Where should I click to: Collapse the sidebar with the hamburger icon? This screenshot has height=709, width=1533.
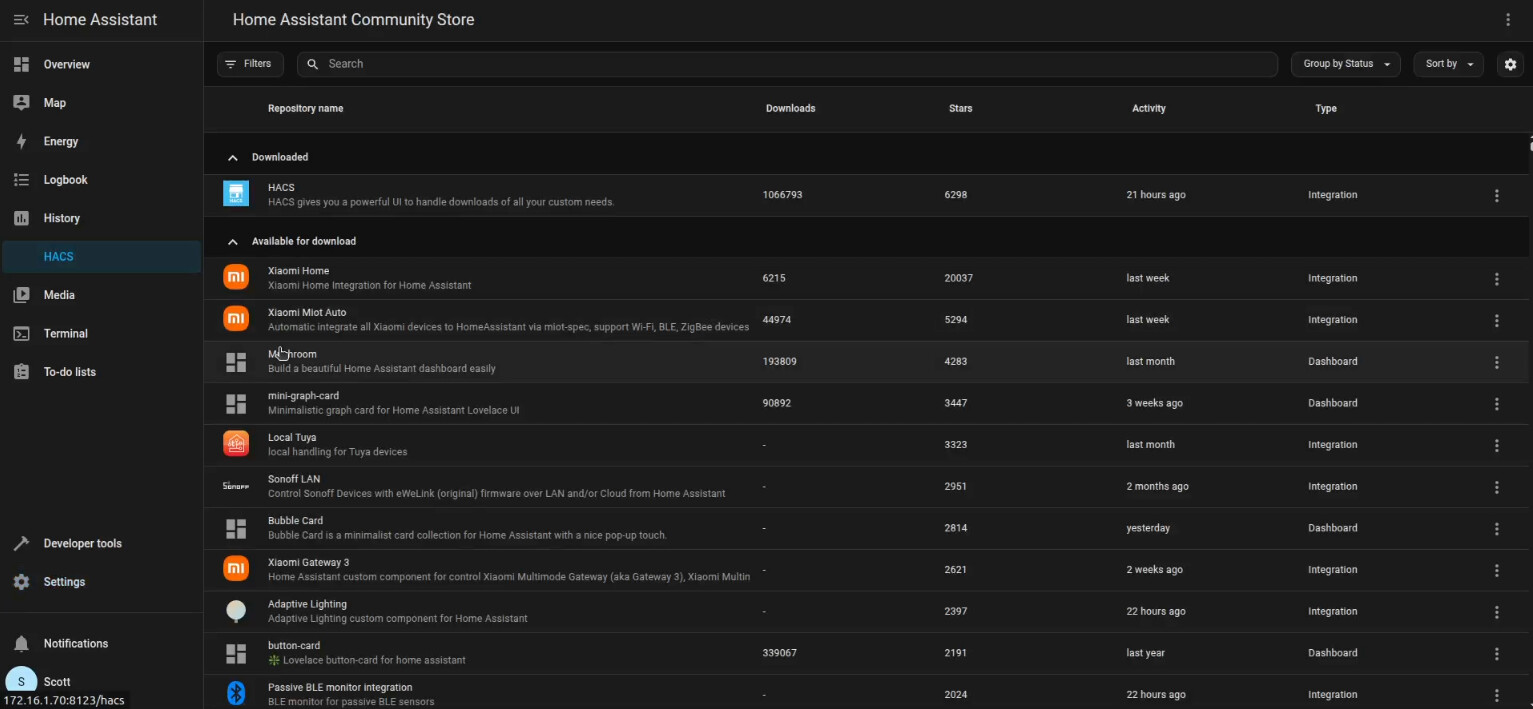pyautogui.click(x=21, y=20)
